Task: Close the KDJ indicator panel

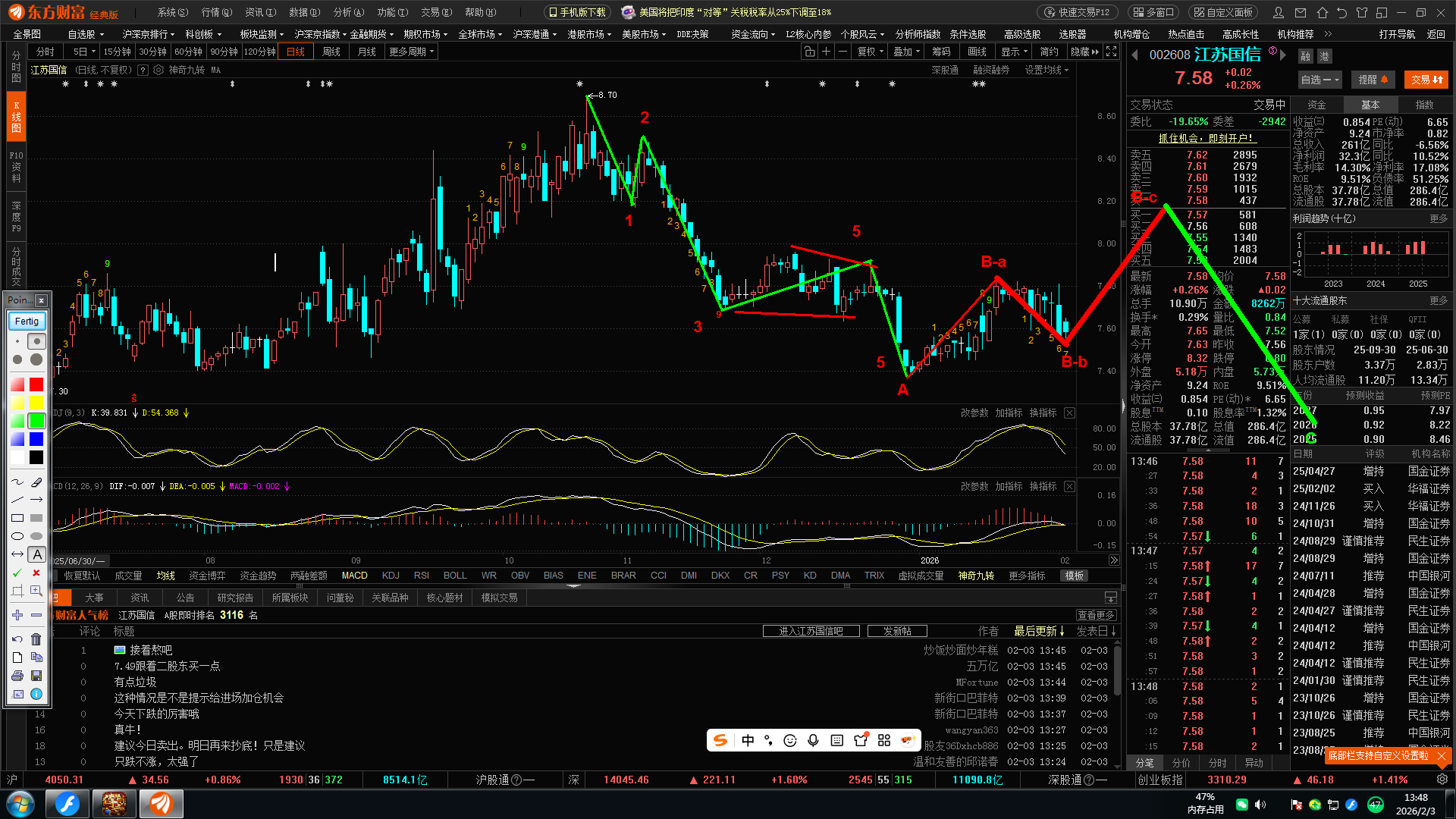Action: [x=1069, y=413]
